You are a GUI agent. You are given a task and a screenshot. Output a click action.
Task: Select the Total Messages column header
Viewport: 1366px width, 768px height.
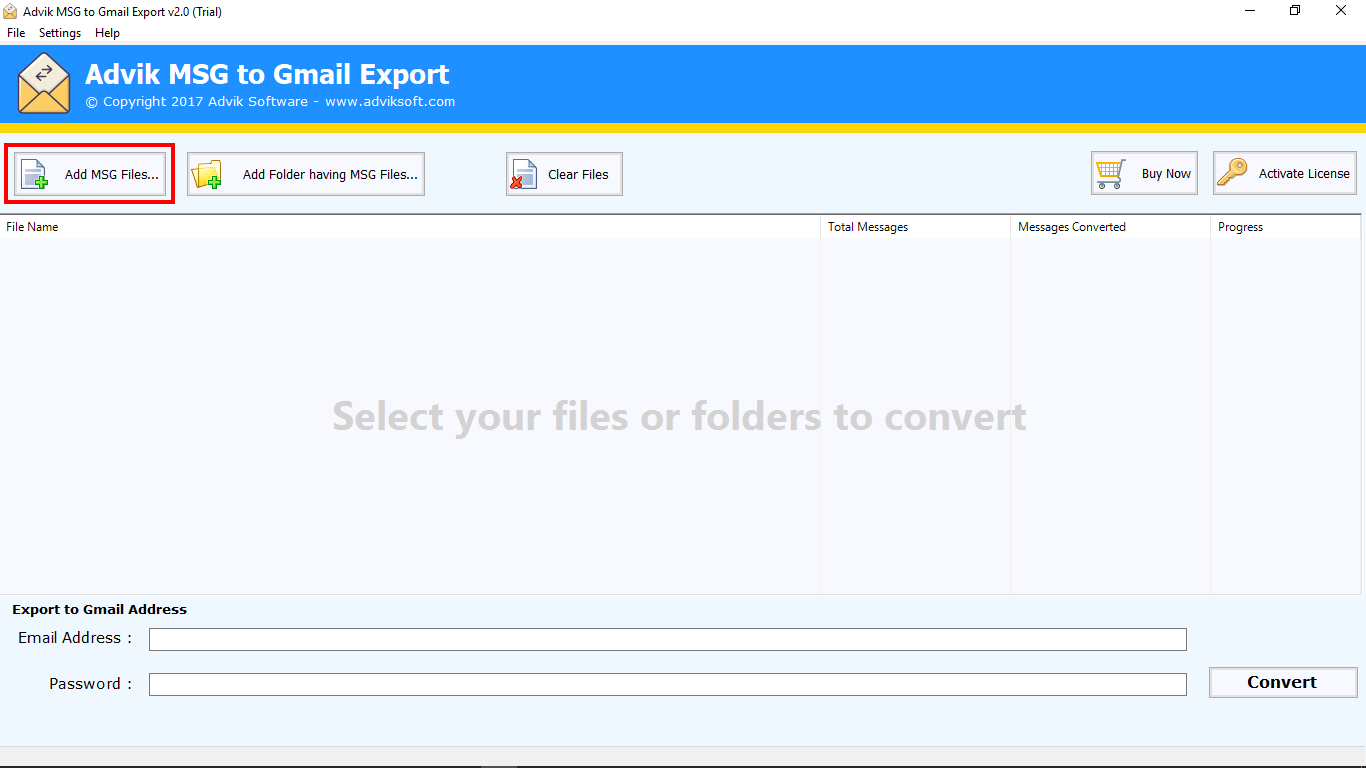click(x=915, y=227)
